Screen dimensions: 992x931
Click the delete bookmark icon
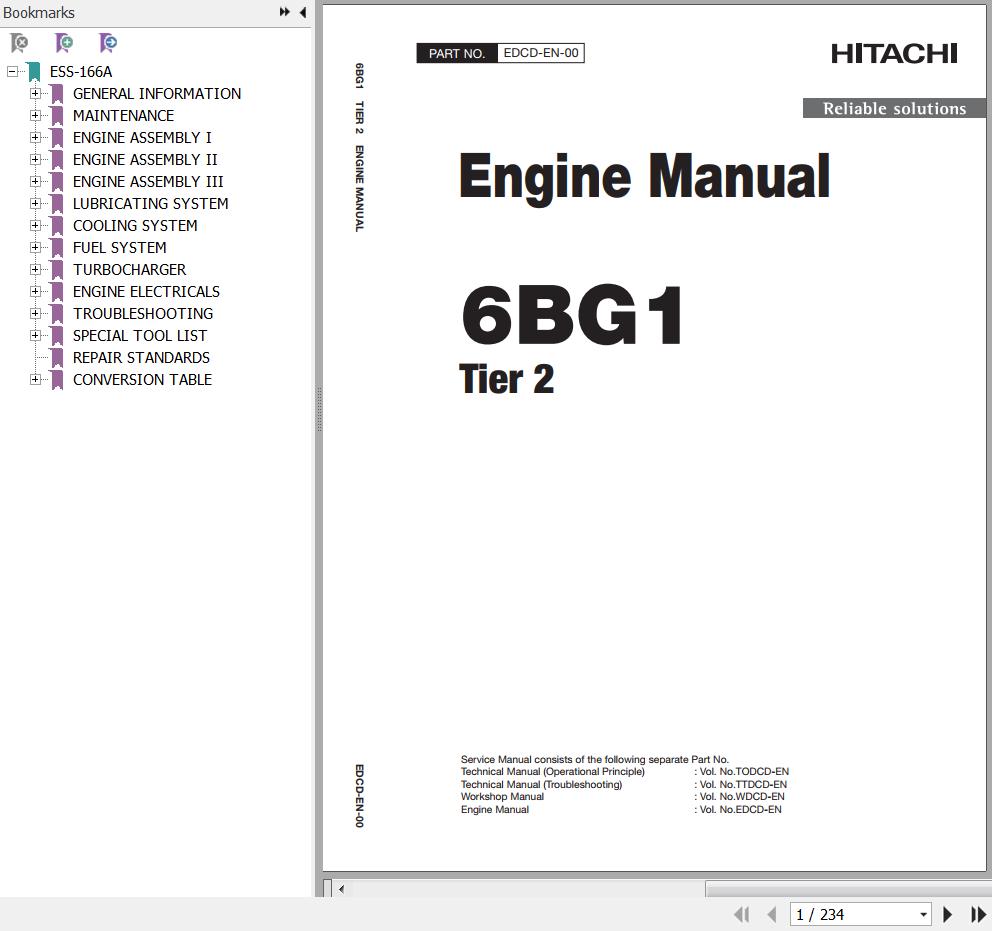pyautogui.click(x=19, y=43)
